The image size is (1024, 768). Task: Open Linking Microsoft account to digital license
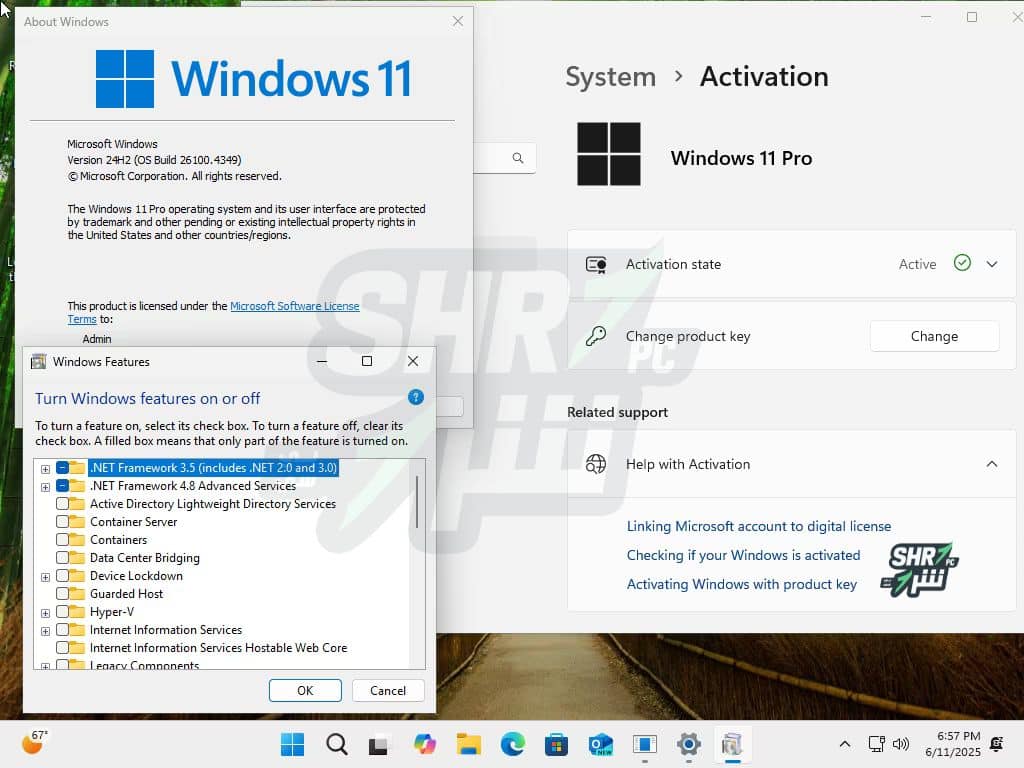coord(759,526)
